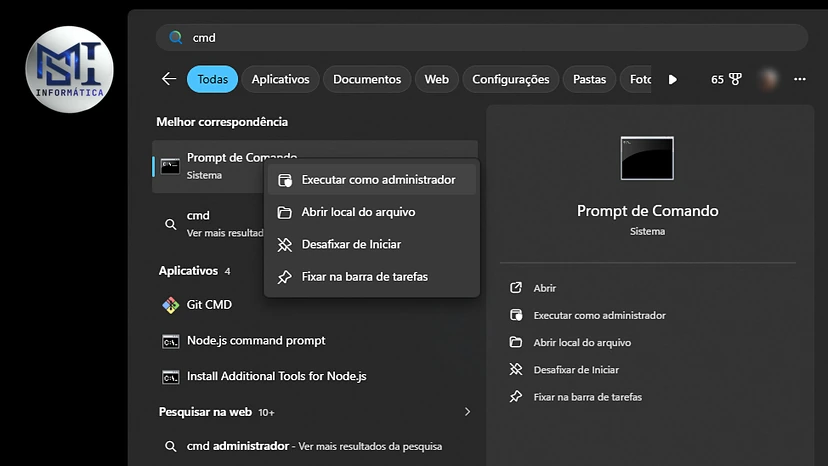Click the Prompt de Comando title in details pane
This screenshot has width=828, height=466.
(647, 211)
